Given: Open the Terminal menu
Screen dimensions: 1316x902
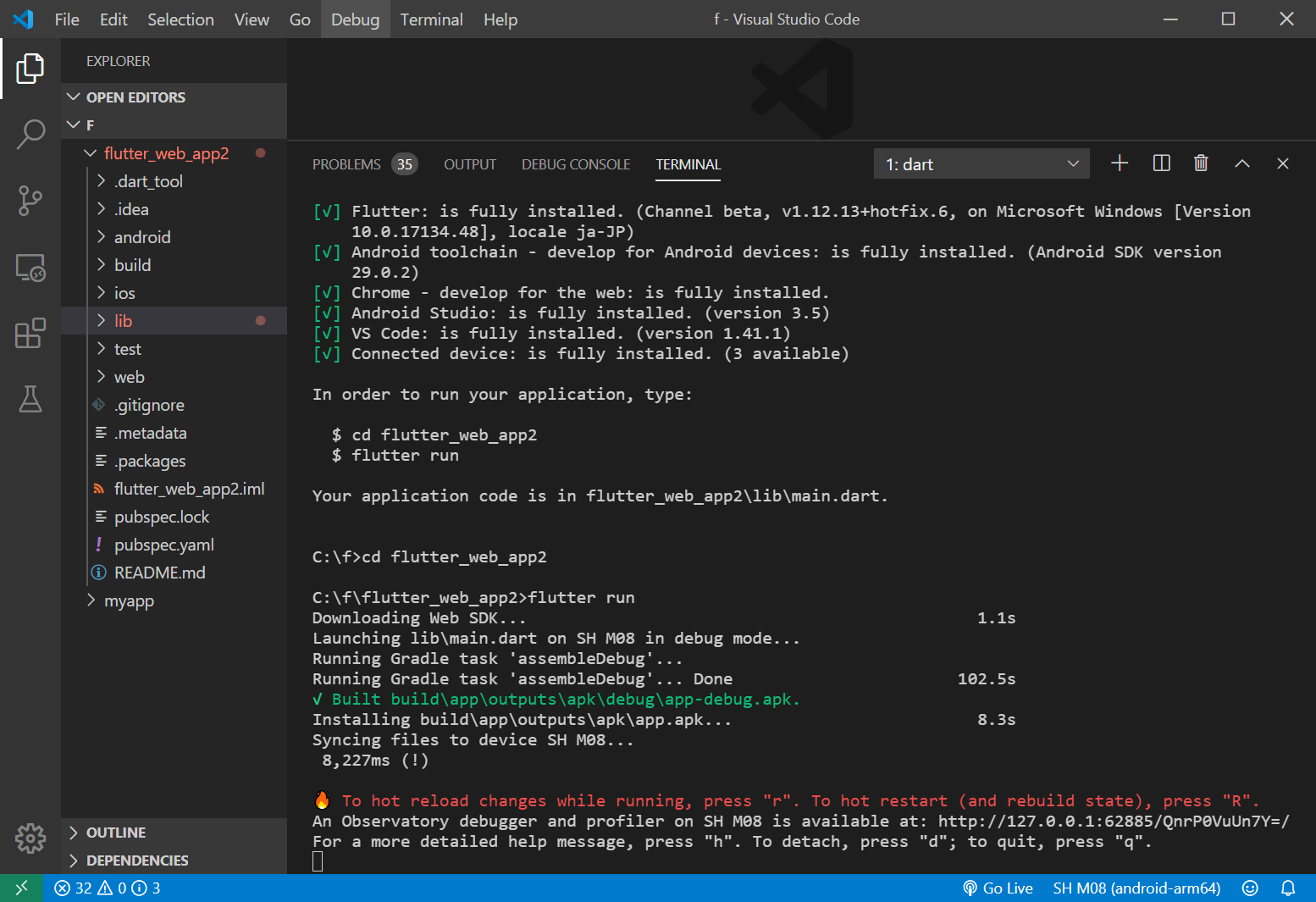Looking at the screenshot, I should tap(431, 19).
